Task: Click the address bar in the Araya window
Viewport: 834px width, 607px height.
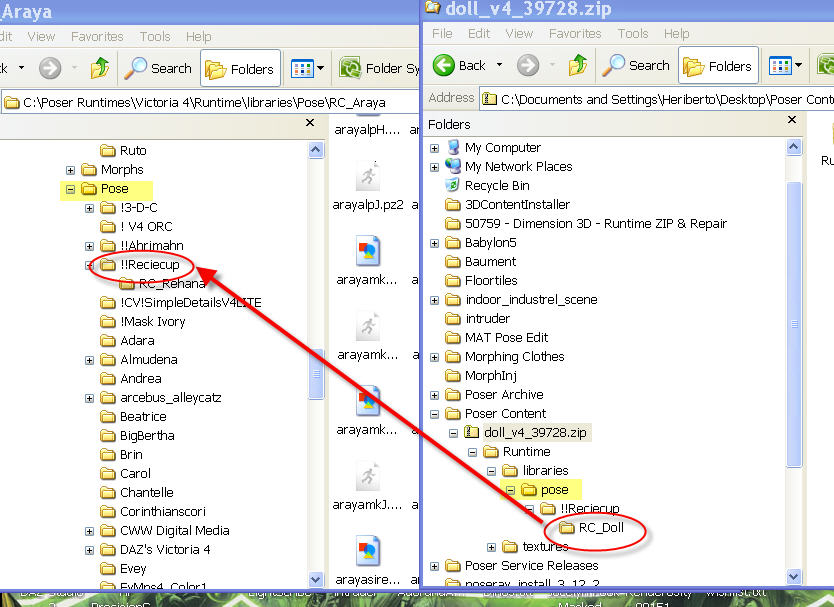Action: [x=210, y=102]
